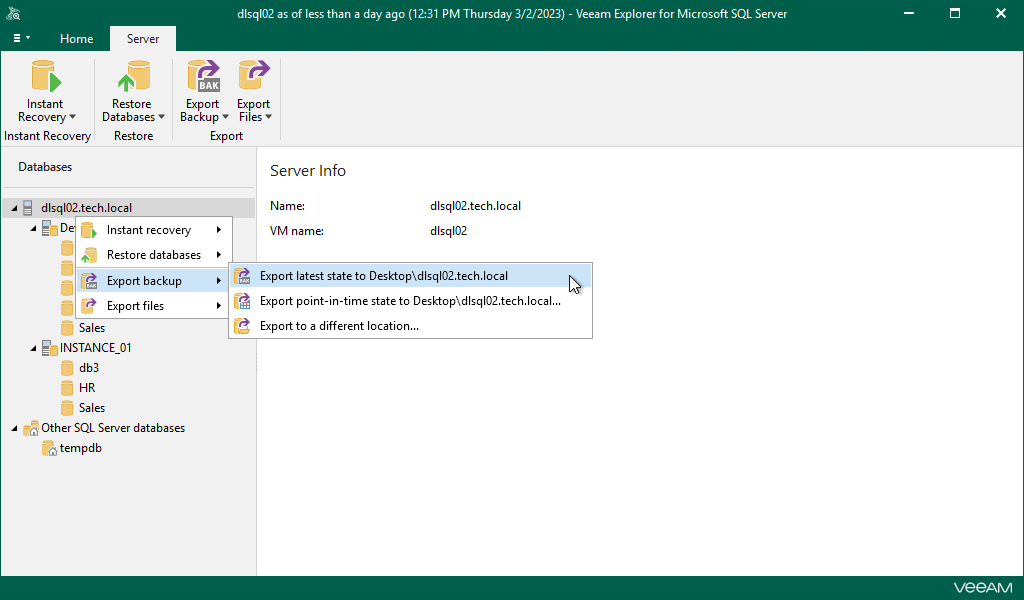Choose Export to a different location
This screenshot has height=600, width=1024.
[339, 326]
